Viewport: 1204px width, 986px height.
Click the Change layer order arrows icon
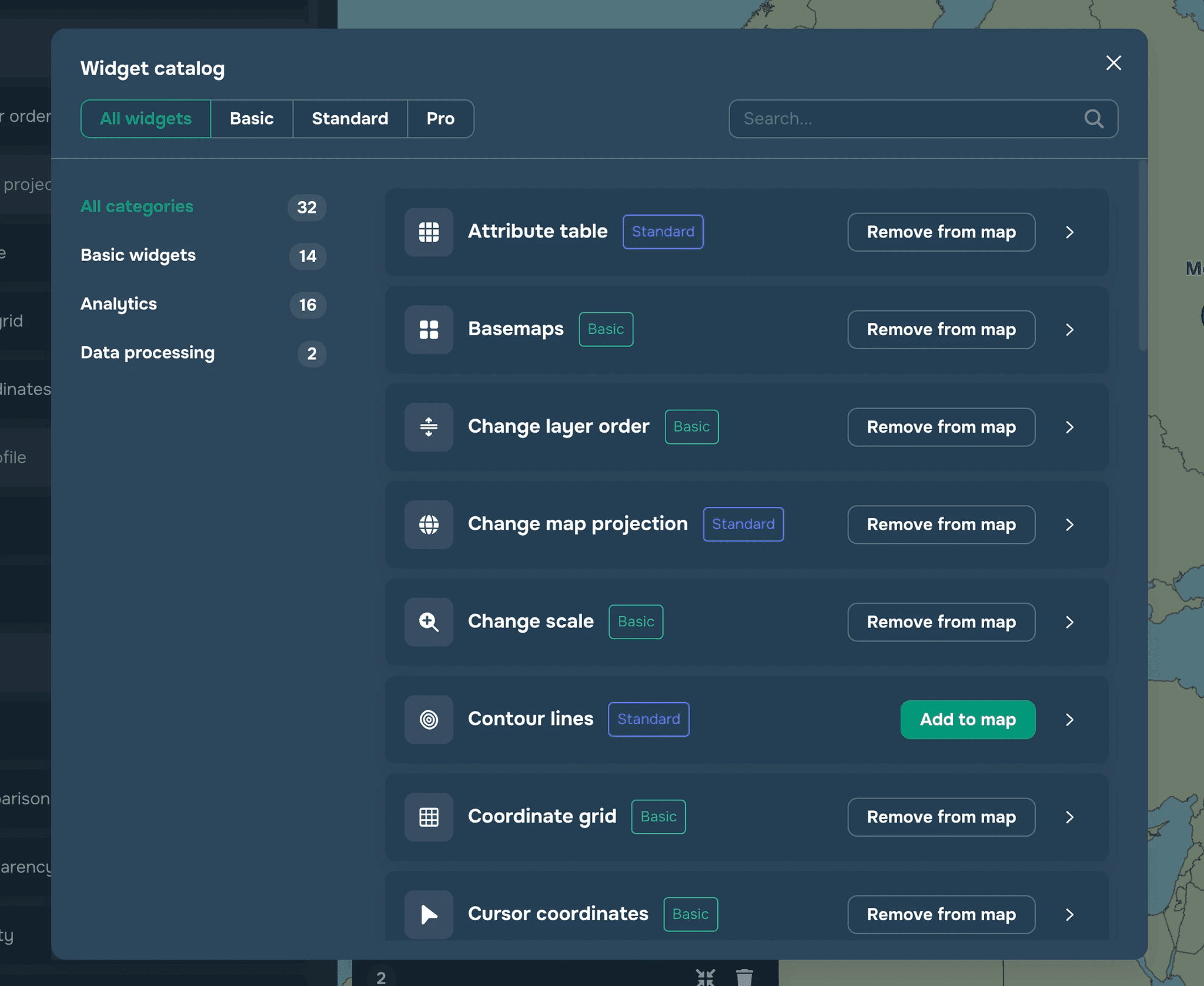(429, 427)
